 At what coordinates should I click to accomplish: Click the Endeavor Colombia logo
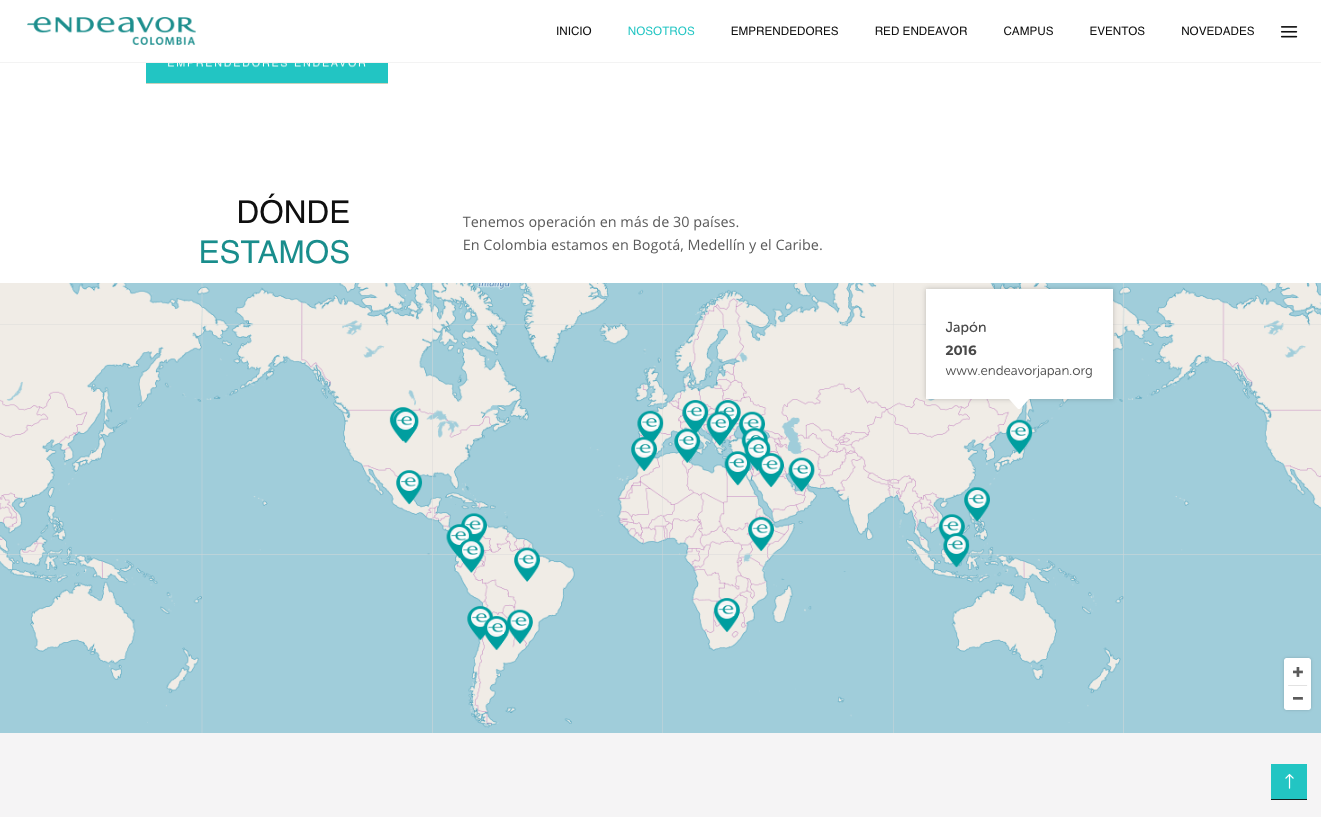pyautogui.click(x=111, y=30)
